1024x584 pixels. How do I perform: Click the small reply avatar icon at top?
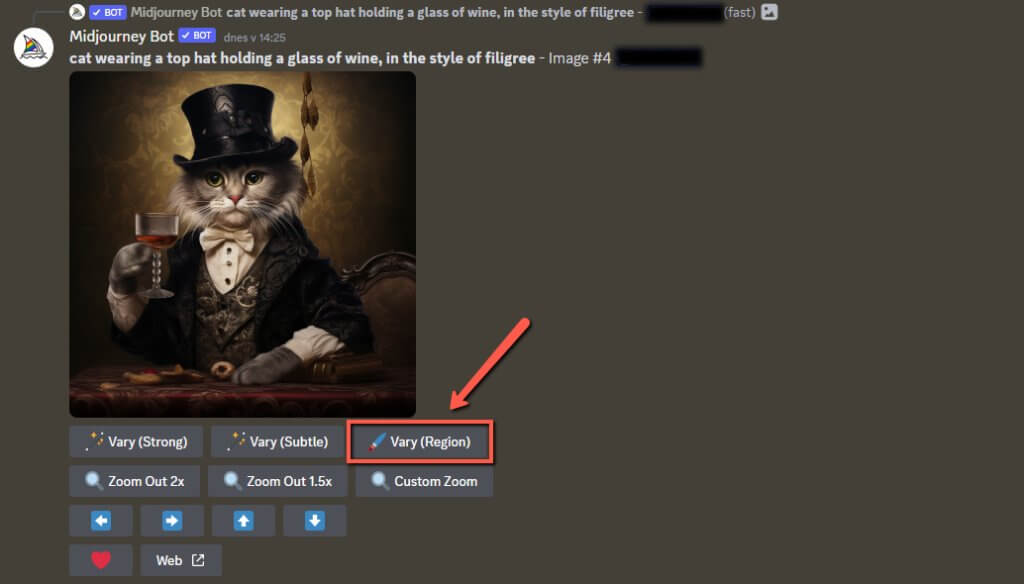(x=77, y=12)
